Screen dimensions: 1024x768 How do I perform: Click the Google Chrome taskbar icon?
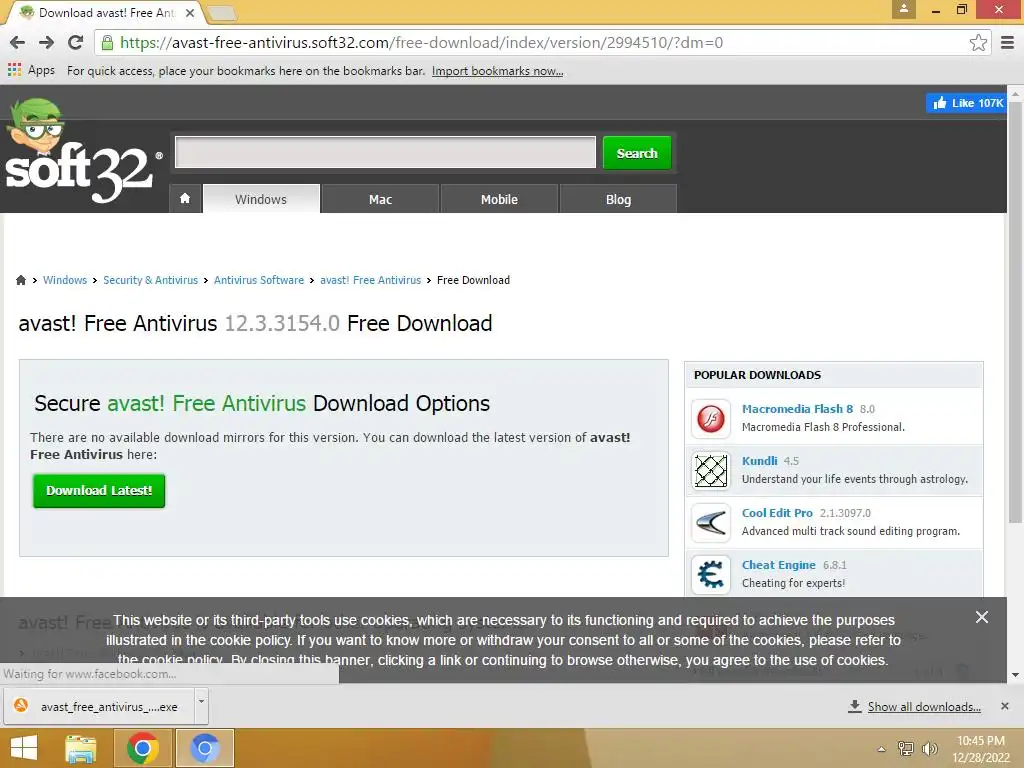click(x=143, y=748)
